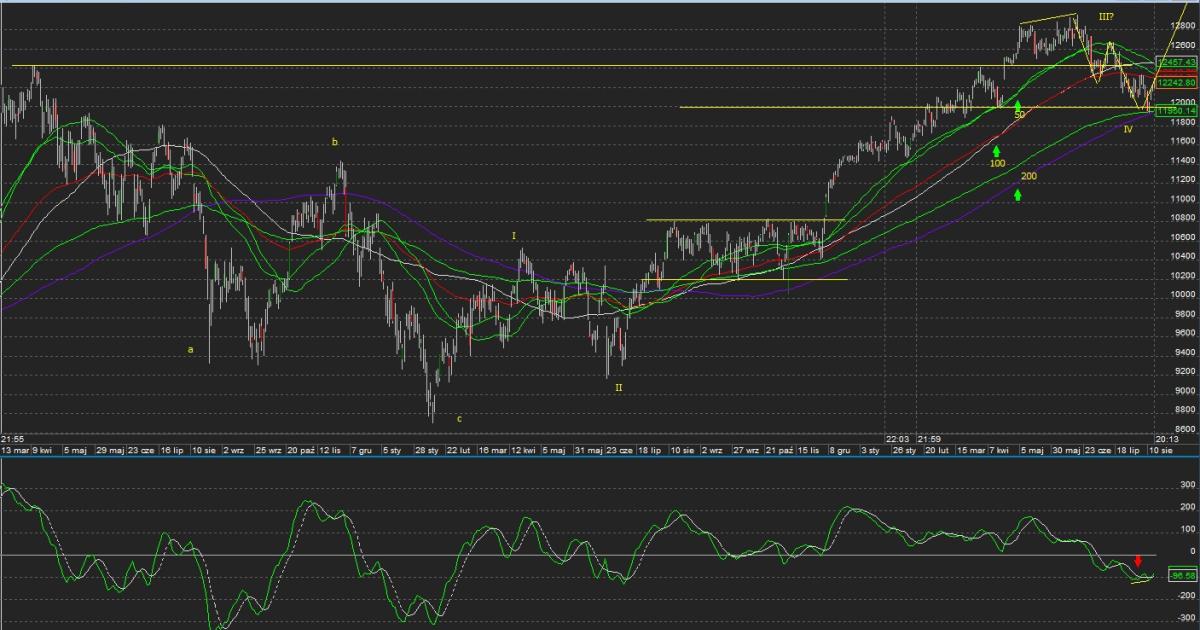This screenshot has height=630, width=1200.
Task: Click the 'II' wave label near the low
Action: click(x=618, y=386)
